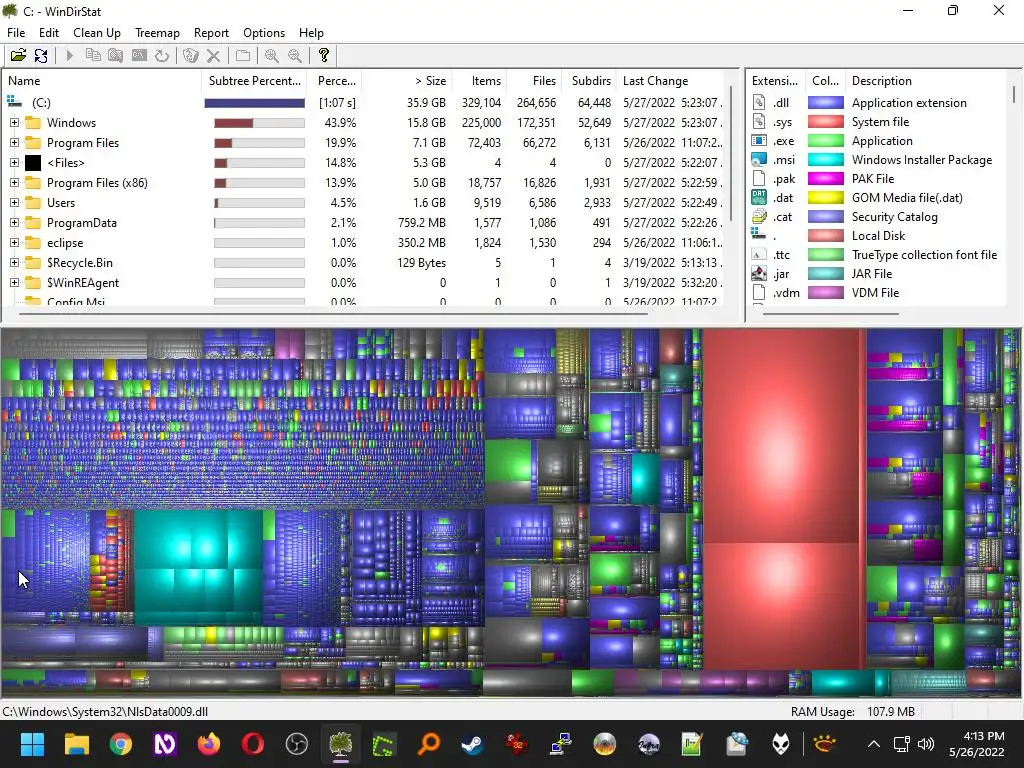The image size is (1024, 768).
Task: Click the Zoom Out magnifier icon
Action: (295, 56)
